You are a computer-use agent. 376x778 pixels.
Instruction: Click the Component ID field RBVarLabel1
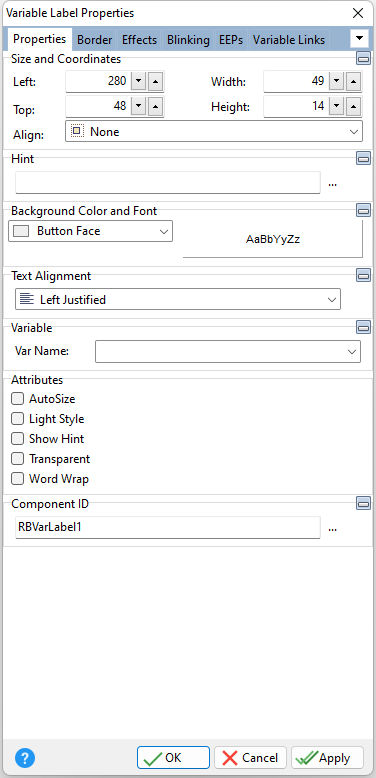168,527
